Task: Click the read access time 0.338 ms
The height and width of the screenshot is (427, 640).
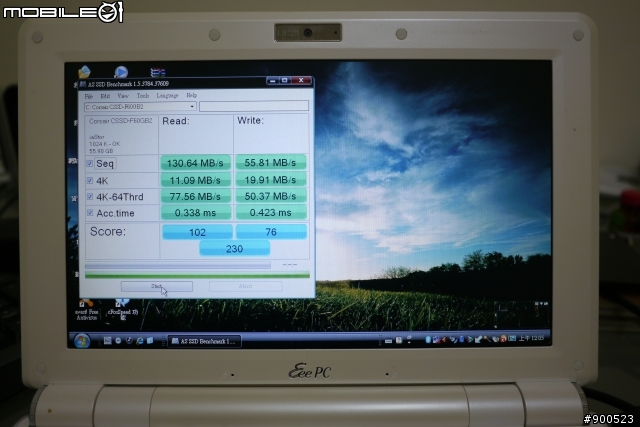Action: 195,213
